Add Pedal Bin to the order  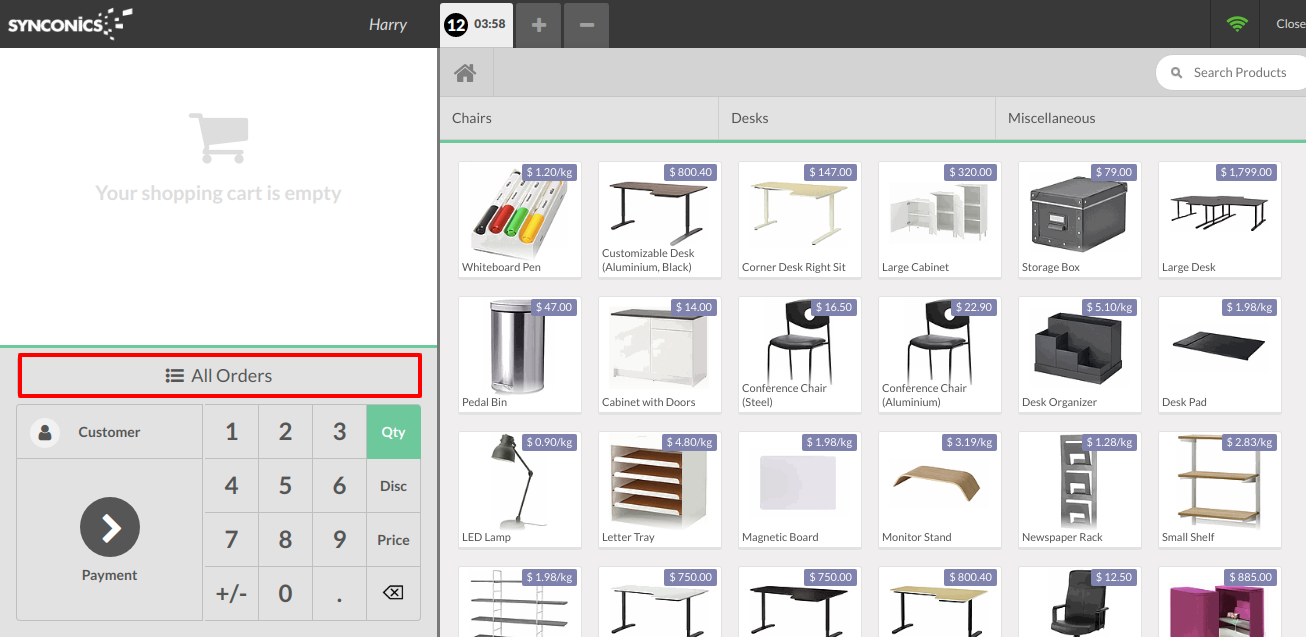pos(520,355)
